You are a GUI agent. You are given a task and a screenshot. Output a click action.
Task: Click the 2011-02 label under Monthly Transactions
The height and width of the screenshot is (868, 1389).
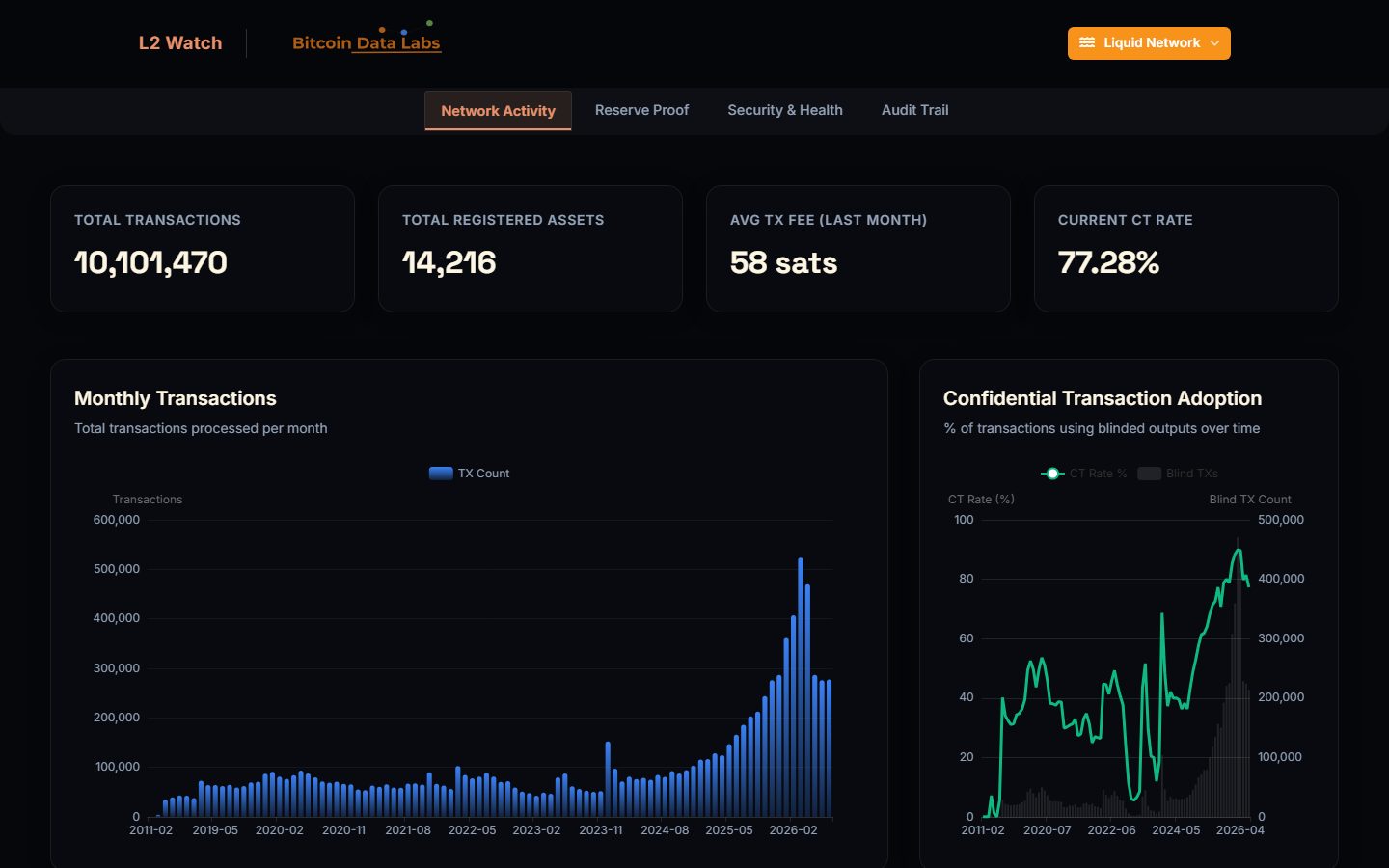(151, 830)
